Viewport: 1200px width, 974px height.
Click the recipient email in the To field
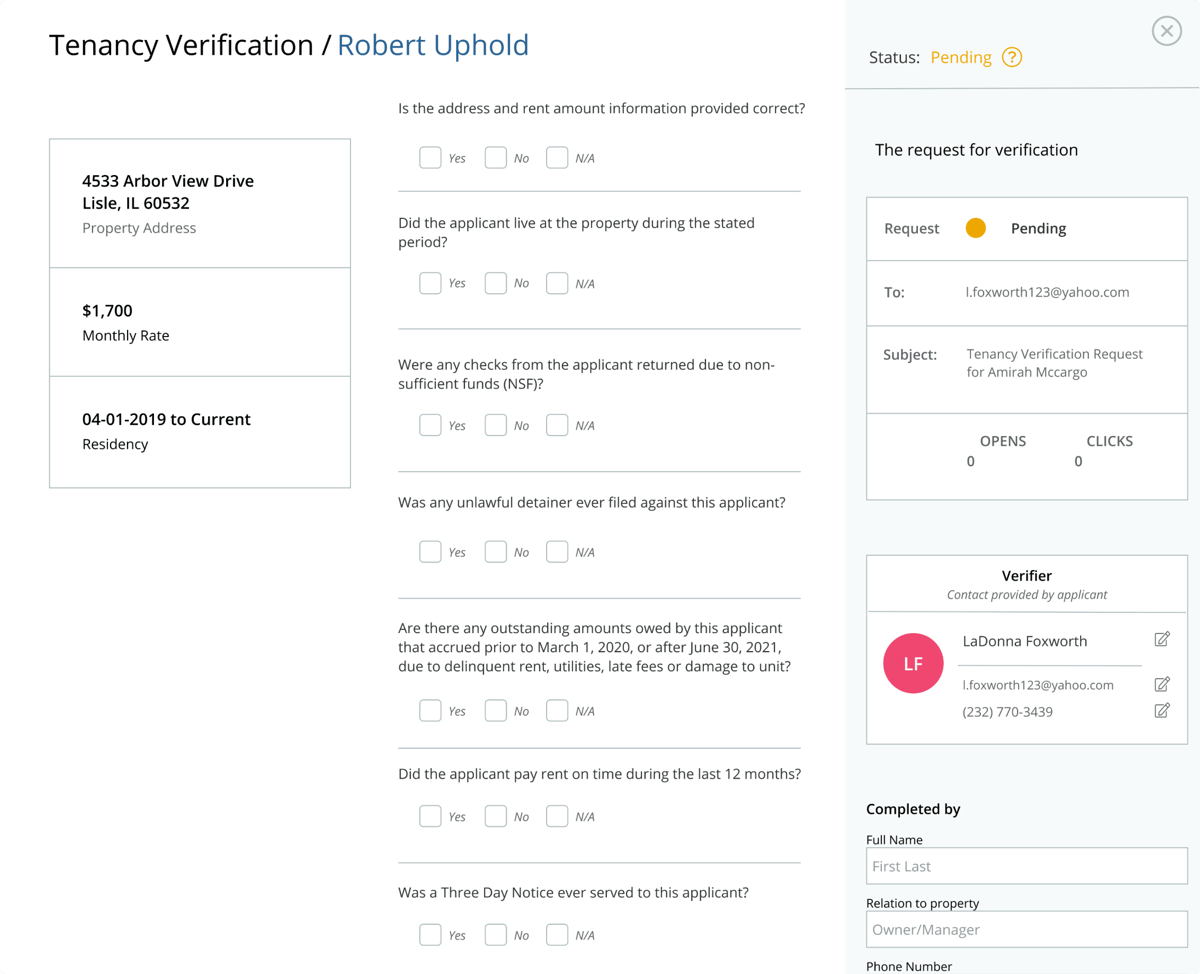(x=1046, y=292)
